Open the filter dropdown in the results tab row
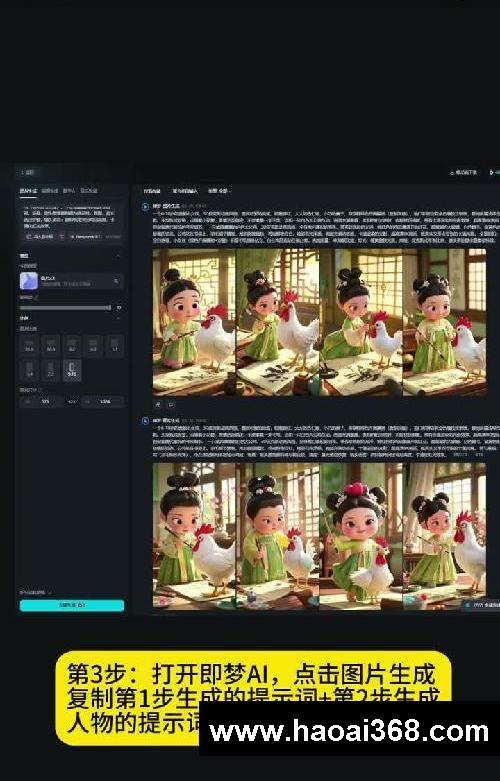500x781 pixels. 220,191
